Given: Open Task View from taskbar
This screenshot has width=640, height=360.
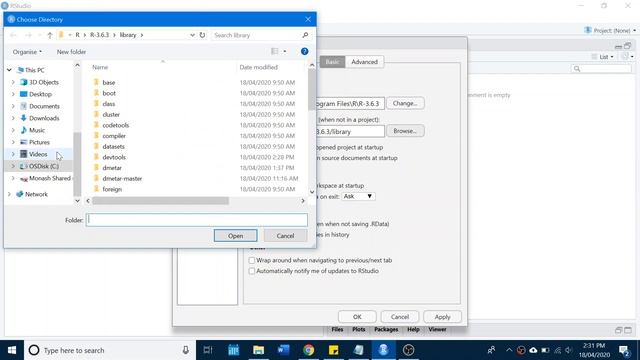Looking at the screenshot, I should (x=208, y=350).
